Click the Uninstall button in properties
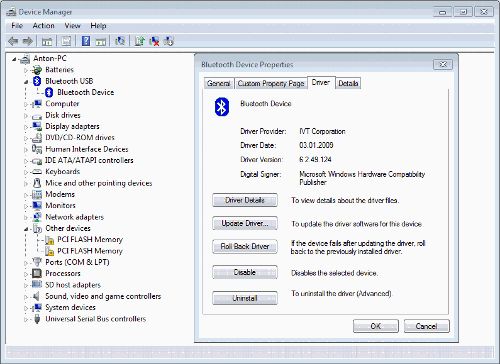This screenshot has height=364, width=500. point(245,298)
